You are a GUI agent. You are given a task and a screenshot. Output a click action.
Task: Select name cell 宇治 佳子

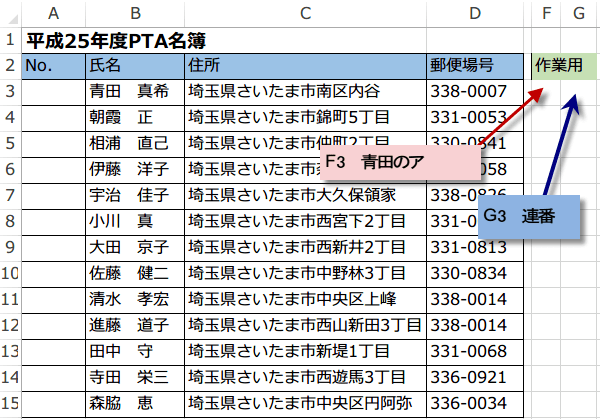pos(135,196)
